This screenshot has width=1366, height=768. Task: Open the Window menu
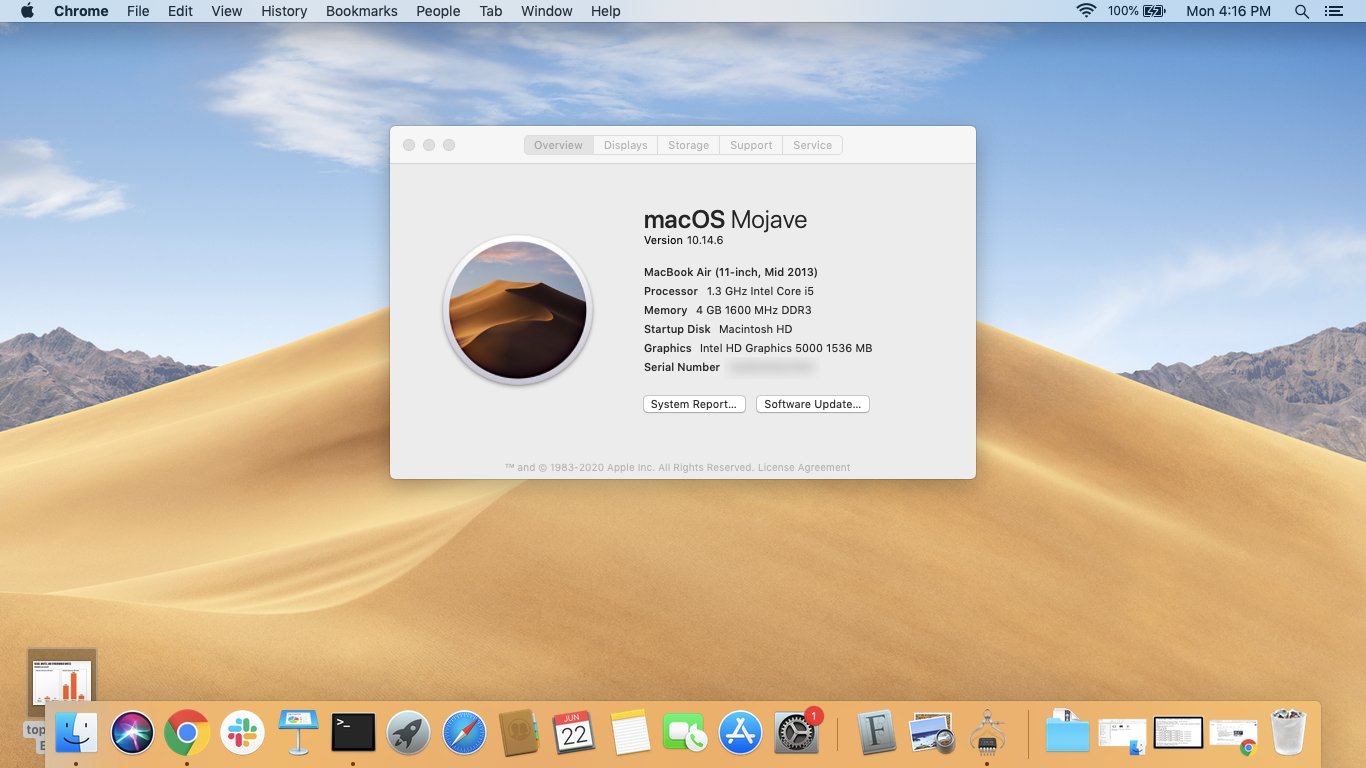click(x=547, y=11)
